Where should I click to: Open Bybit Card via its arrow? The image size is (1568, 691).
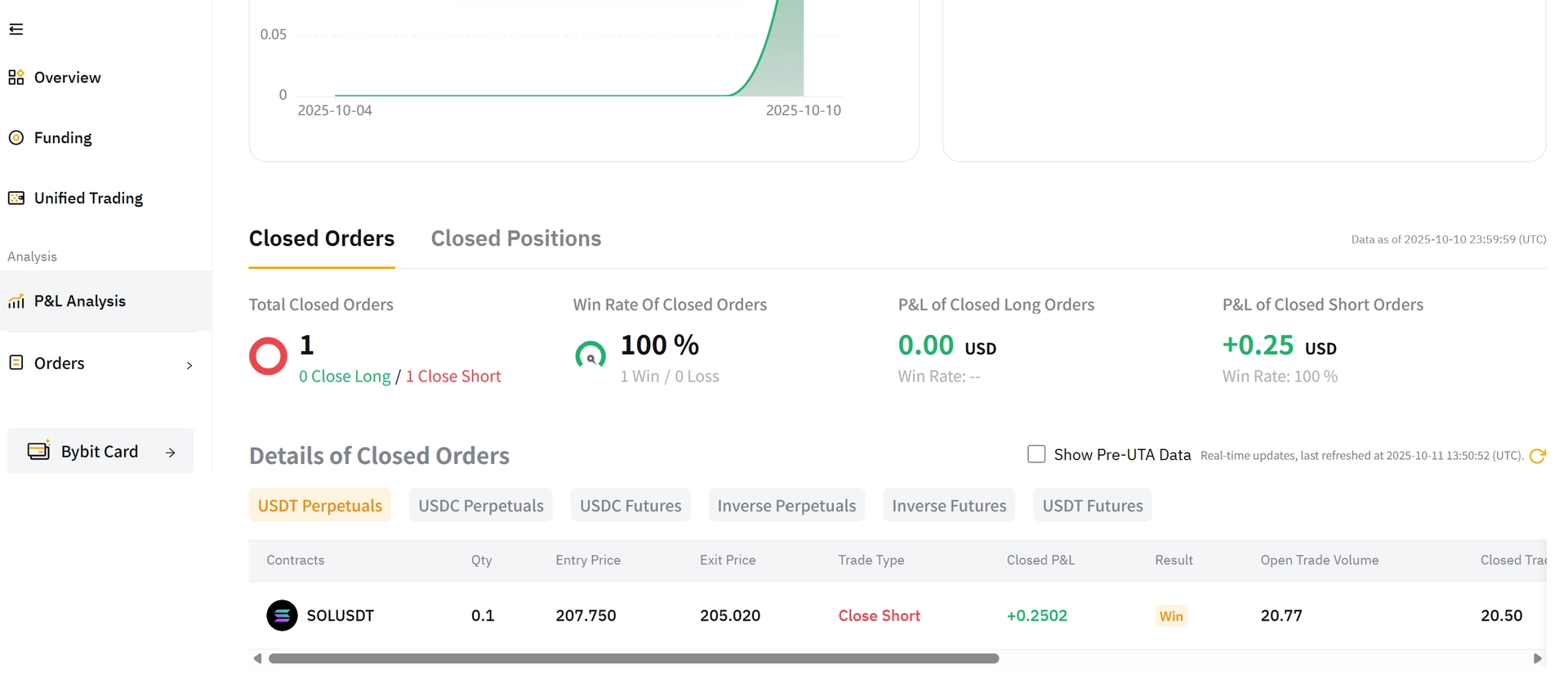(x=171, y=452)
